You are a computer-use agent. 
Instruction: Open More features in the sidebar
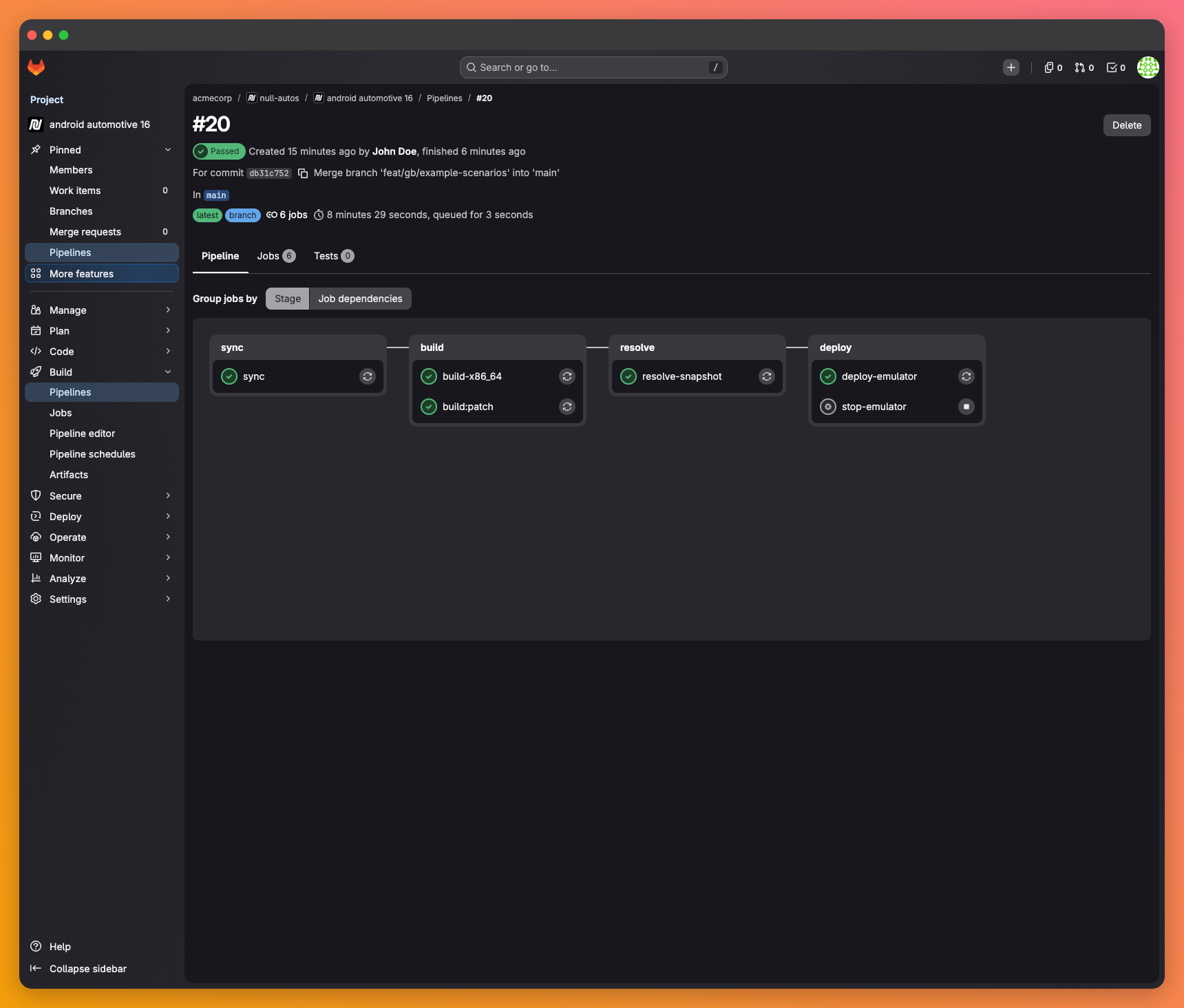(x=102, y=274)
